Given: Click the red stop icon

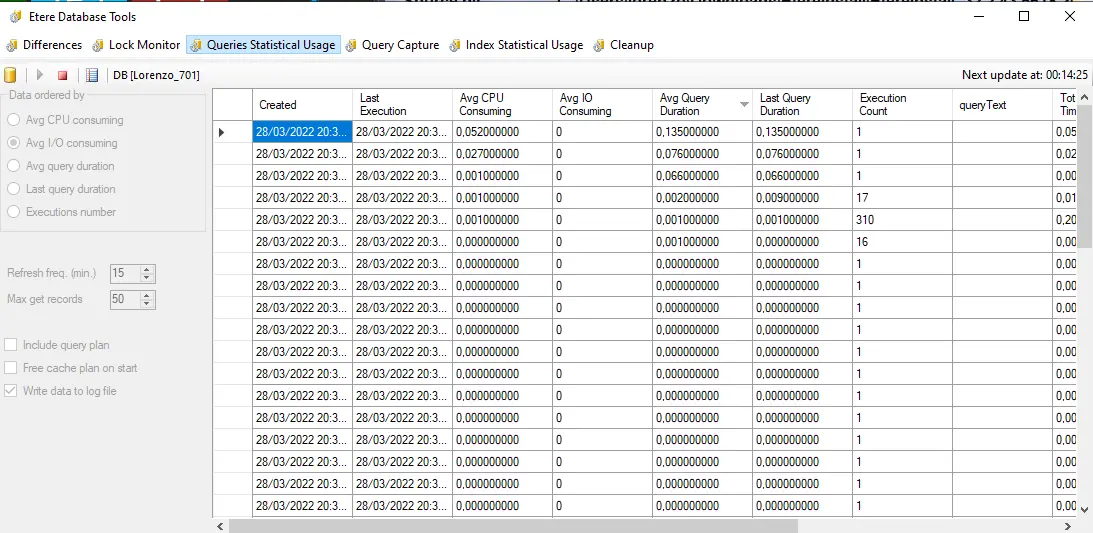Looking at the screenshot, I should [62, 75].
